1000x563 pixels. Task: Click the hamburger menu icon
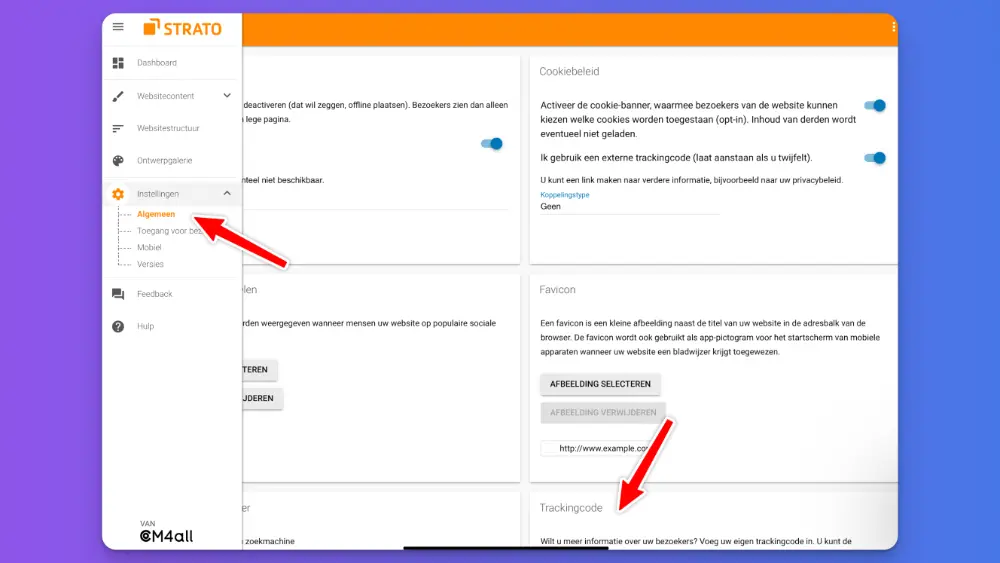pos(118,27)
